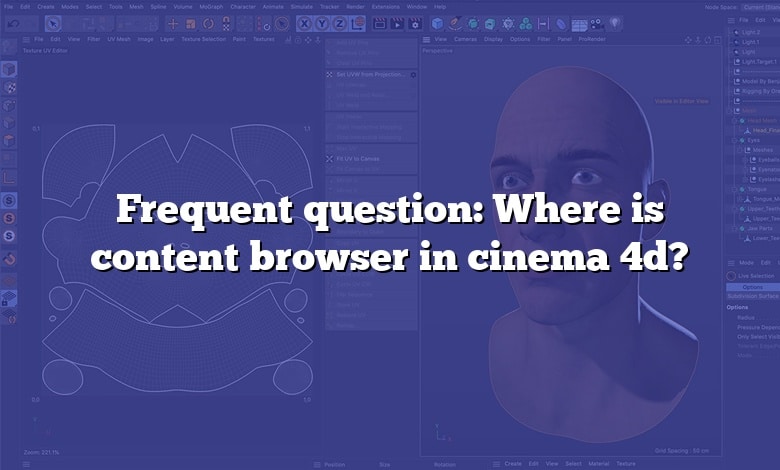Collapse the Tongue hierarchy expander

point(734,189)
